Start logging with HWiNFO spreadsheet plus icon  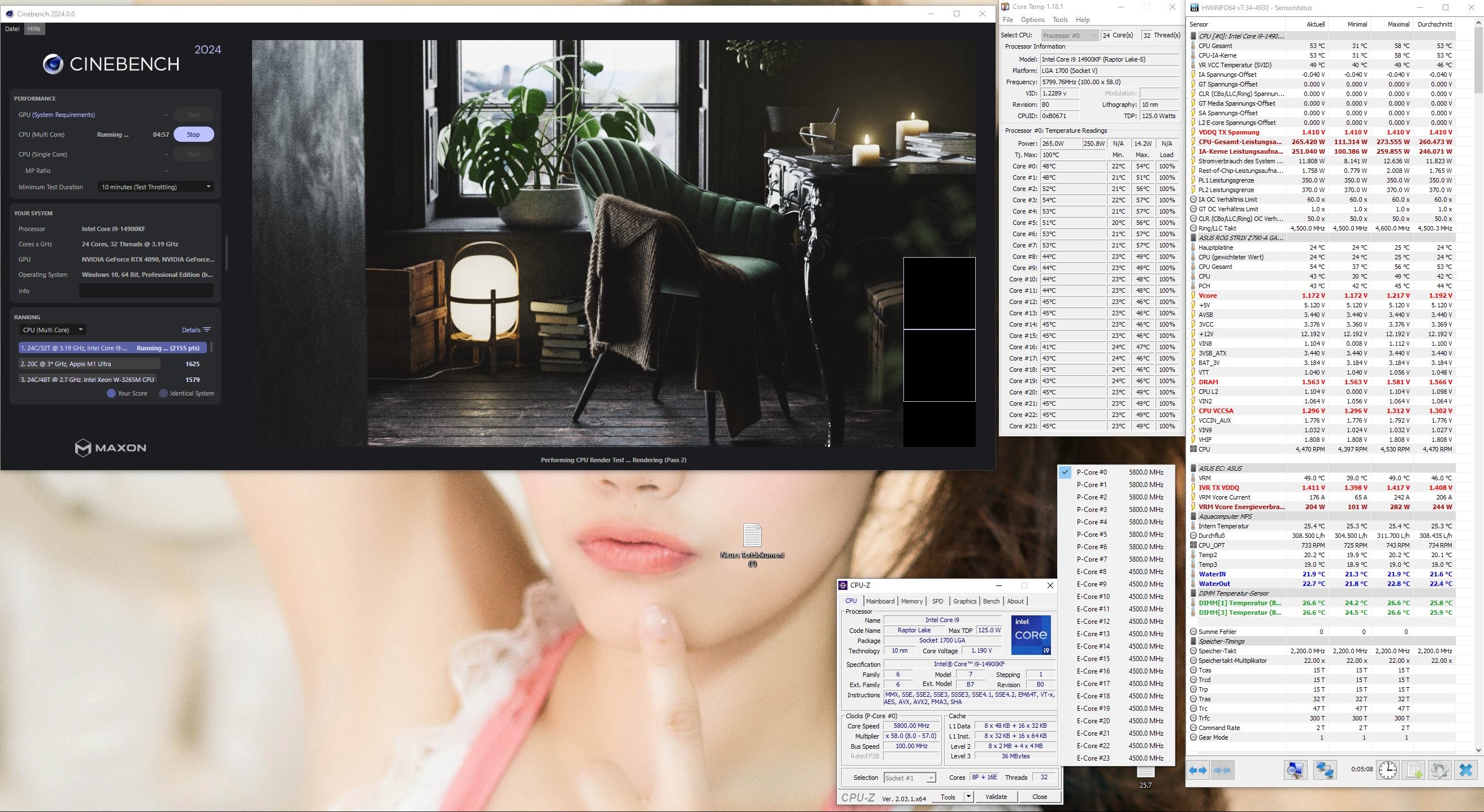1414,770
